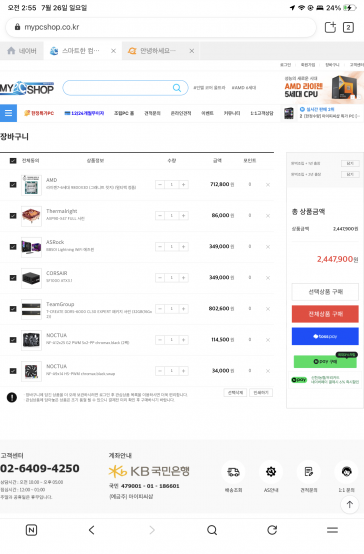Open 견적문의 in the top navigation menu
364x554 pixels.
(152, 113)
